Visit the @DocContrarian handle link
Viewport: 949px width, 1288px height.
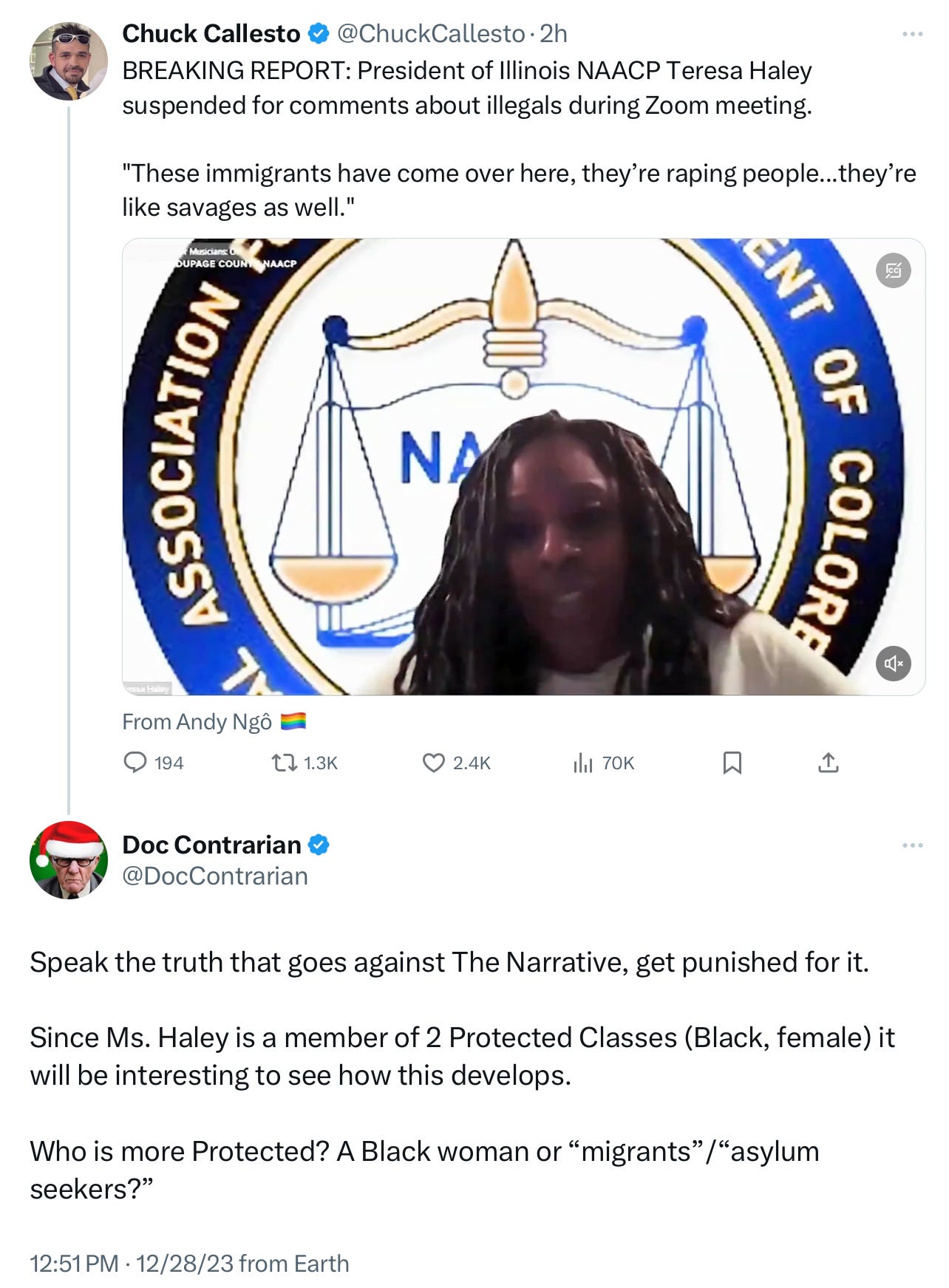point(215,876)
